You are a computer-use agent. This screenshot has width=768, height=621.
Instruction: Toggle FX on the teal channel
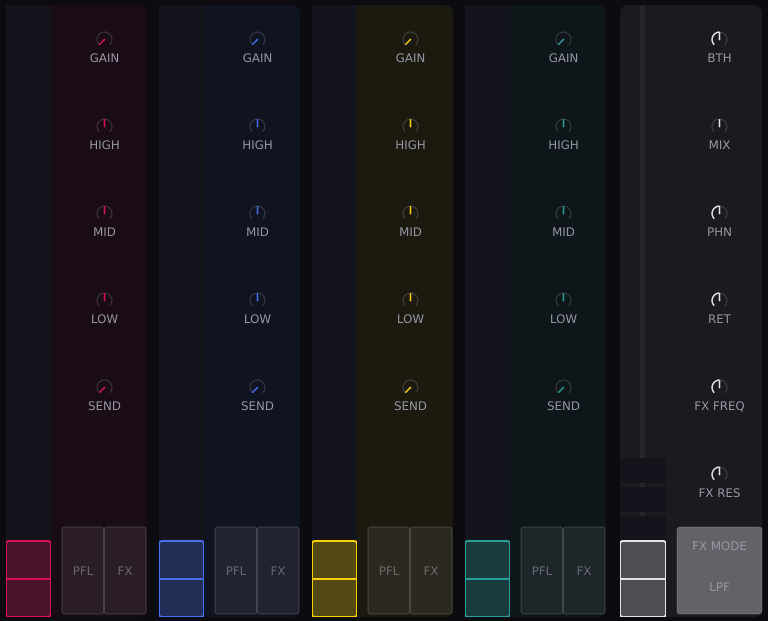point(584,571)
